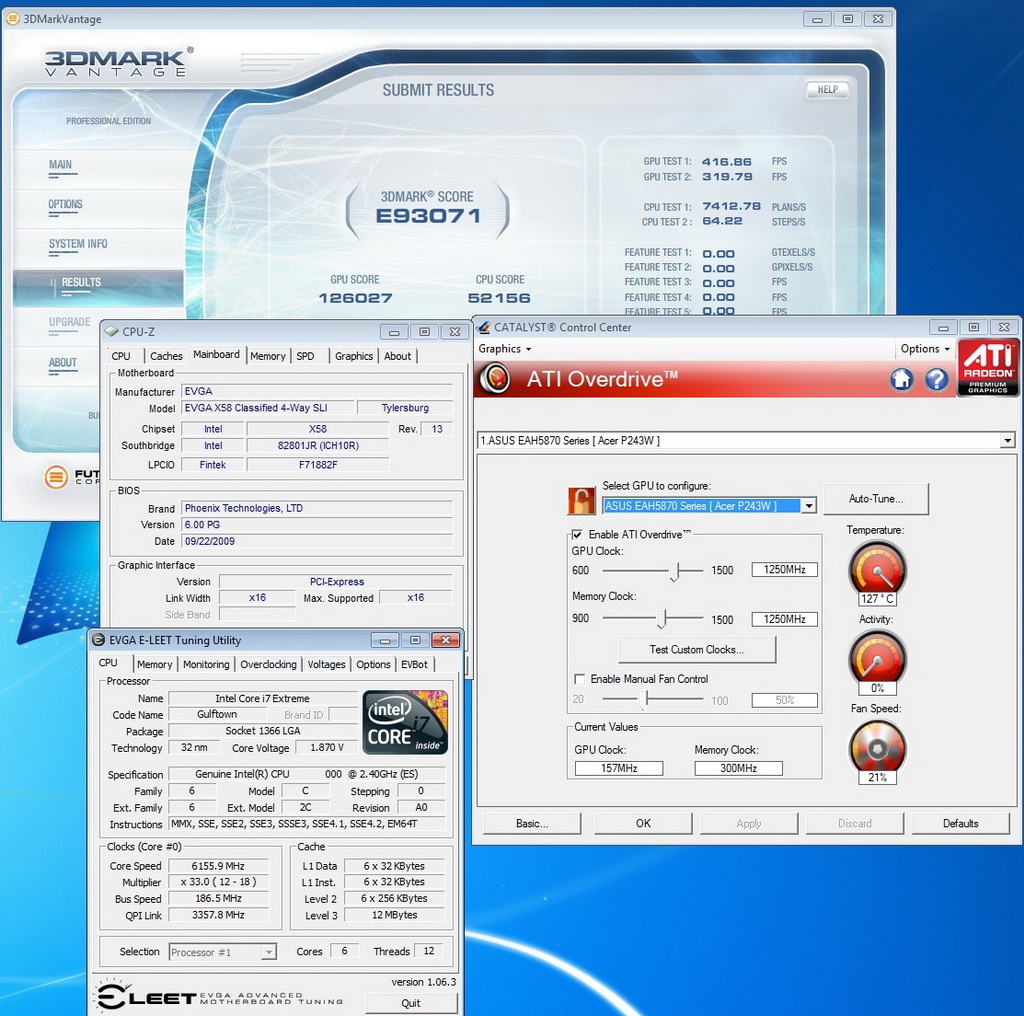Click the GPU Clock slider handle
1024x1016 pixels.
click(676, 572)
